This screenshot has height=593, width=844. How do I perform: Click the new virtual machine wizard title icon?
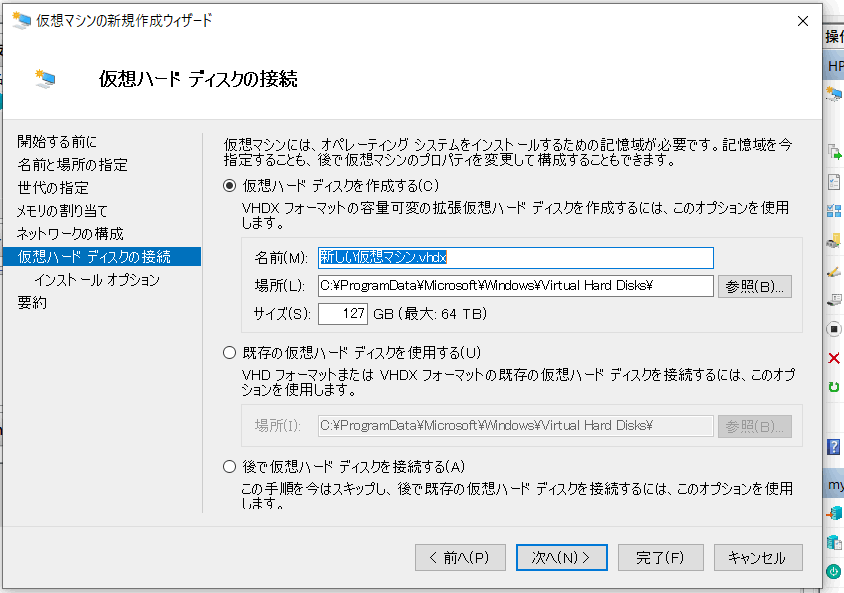pyautogui.click(x=22, y=20)
